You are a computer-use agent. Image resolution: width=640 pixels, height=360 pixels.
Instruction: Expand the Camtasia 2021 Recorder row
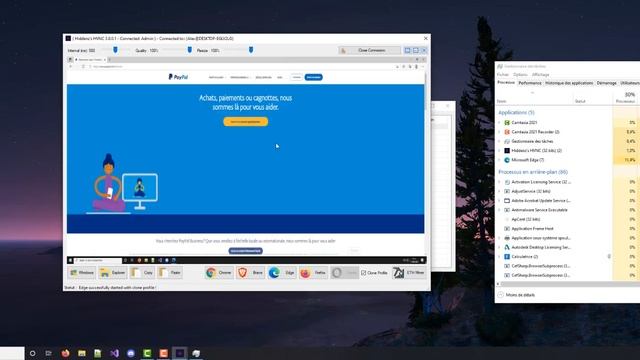(x=500, y=132)
